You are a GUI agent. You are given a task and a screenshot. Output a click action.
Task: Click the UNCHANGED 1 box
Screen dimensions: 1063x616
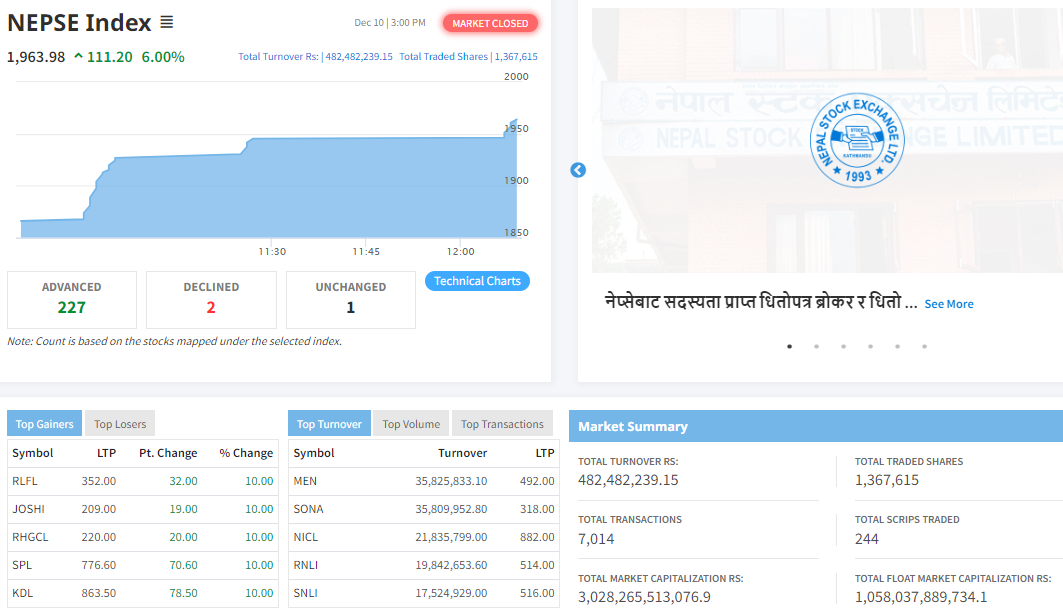(350, 300)
